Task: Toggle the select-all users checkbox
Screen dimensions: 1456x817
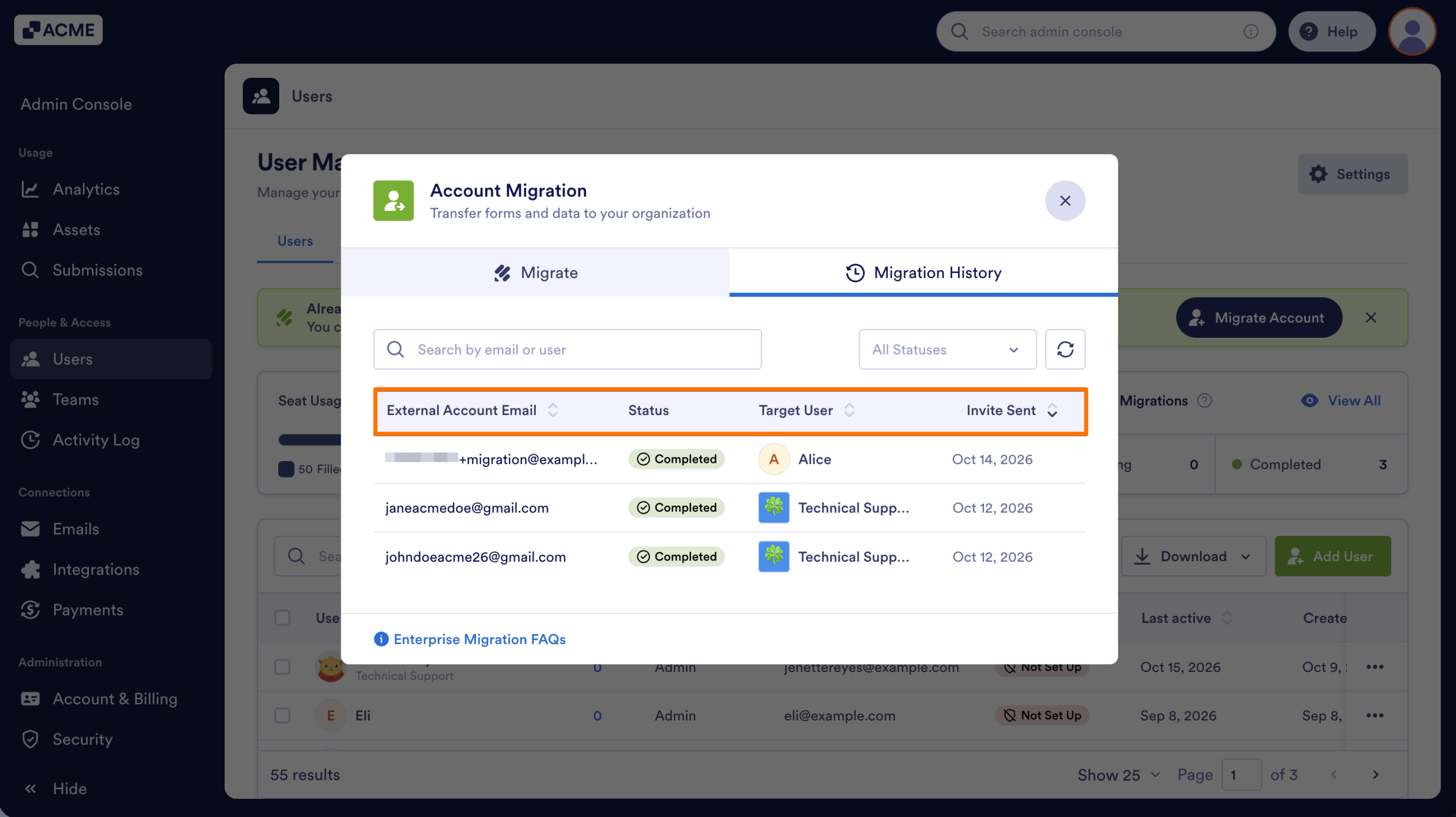Action: click(282, 618)
